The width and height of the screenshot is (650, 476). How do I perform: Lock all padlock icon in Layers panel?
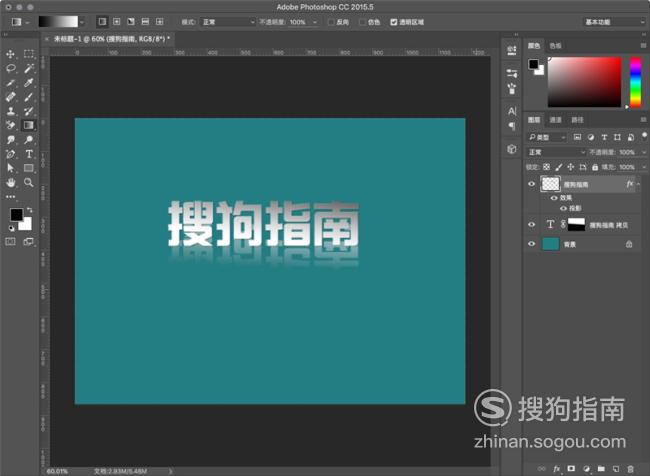[595, 167]
